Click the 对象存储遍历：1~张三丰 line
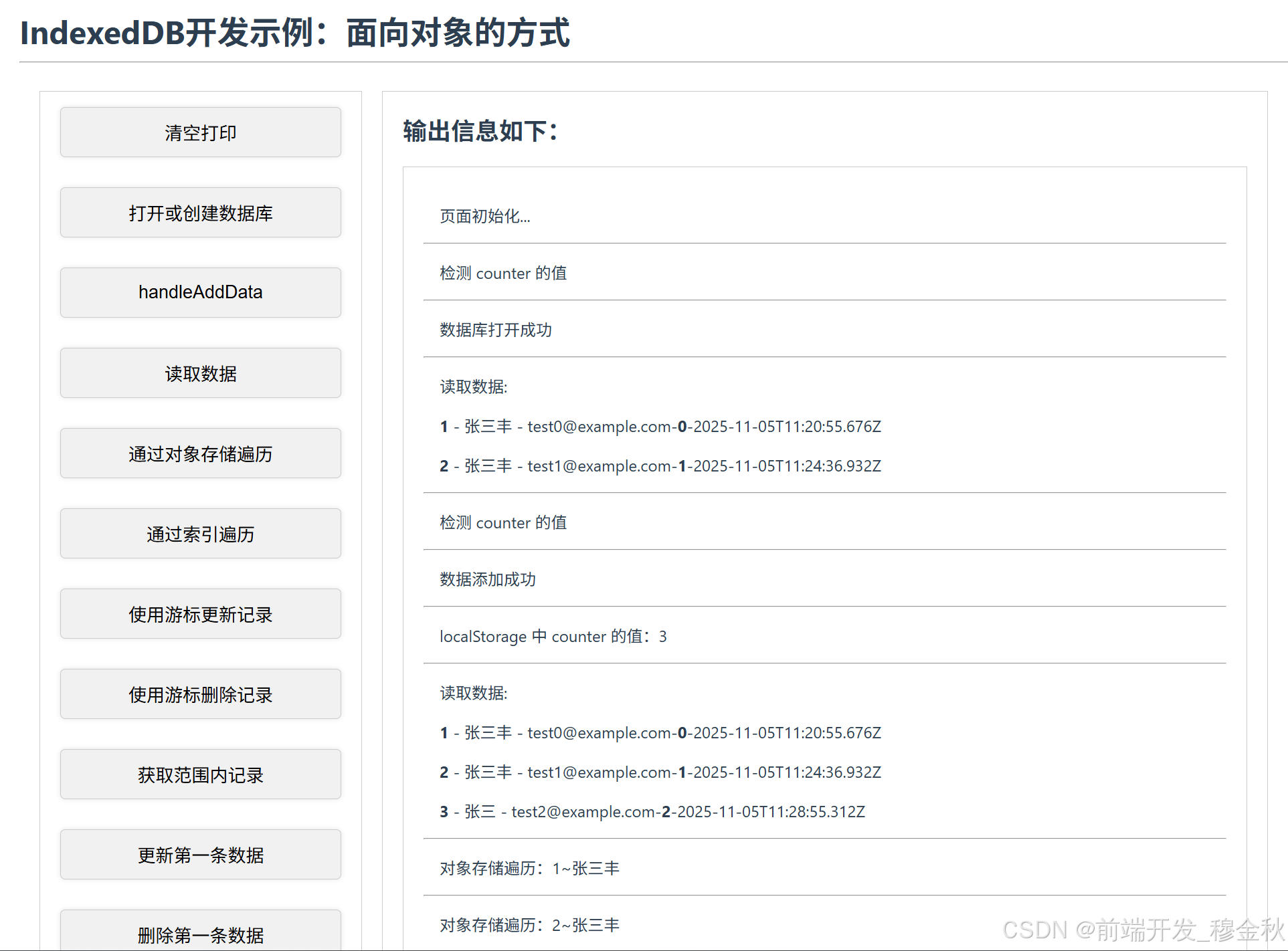1288x951 pixels. (529, 868)
